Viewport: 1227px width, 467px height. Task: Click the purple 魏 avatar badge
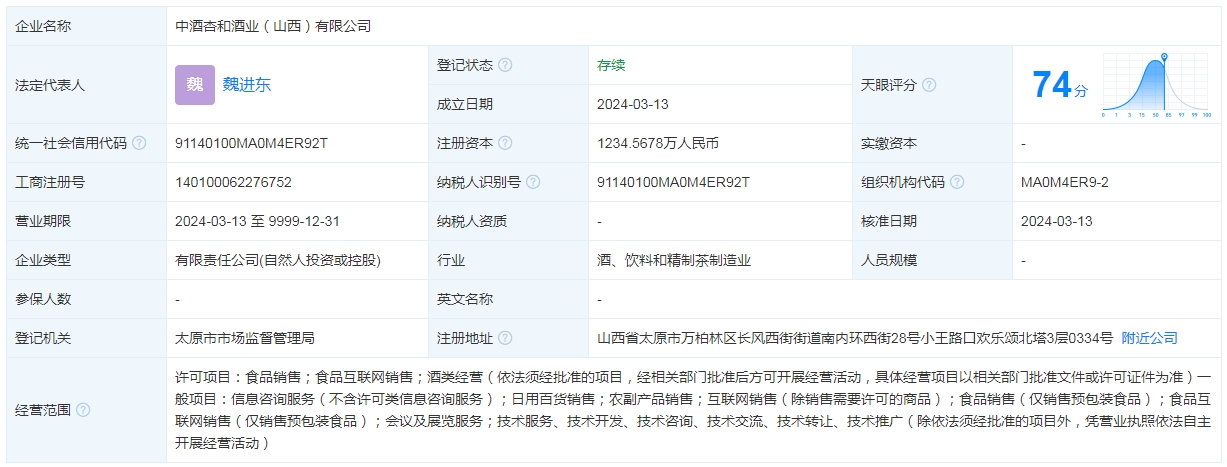[194, 85]
